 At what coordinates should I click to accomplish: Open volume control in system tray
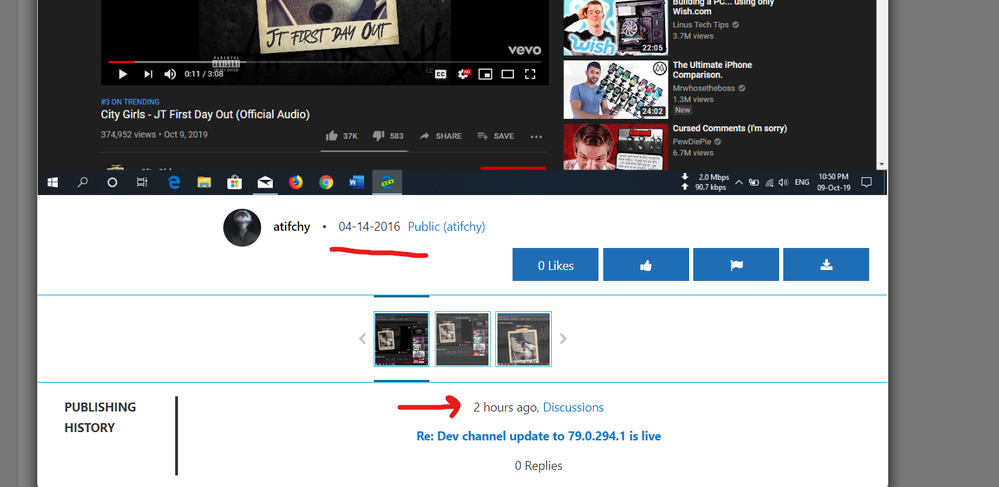[783, 182]
